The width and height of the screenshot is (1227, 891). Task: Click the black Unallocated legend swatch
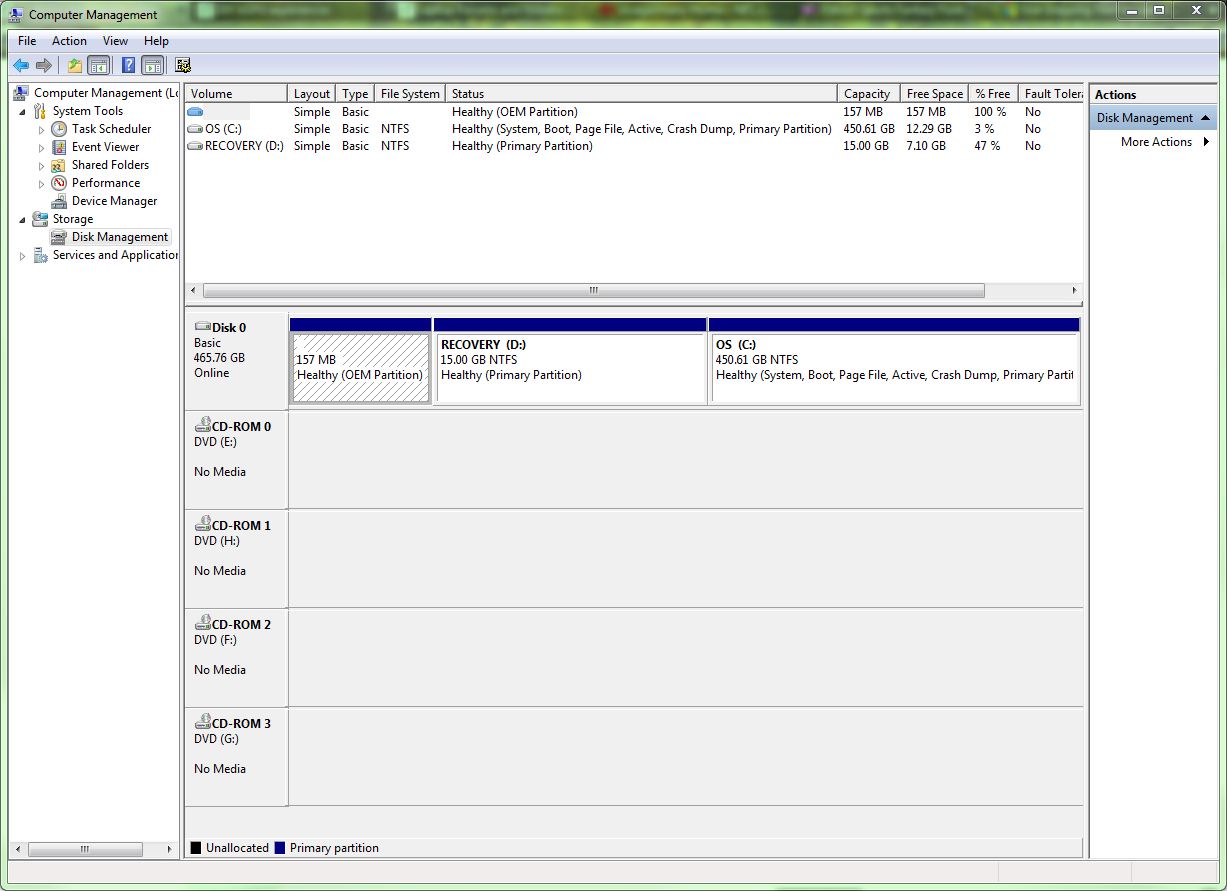(x=196, y=848)
